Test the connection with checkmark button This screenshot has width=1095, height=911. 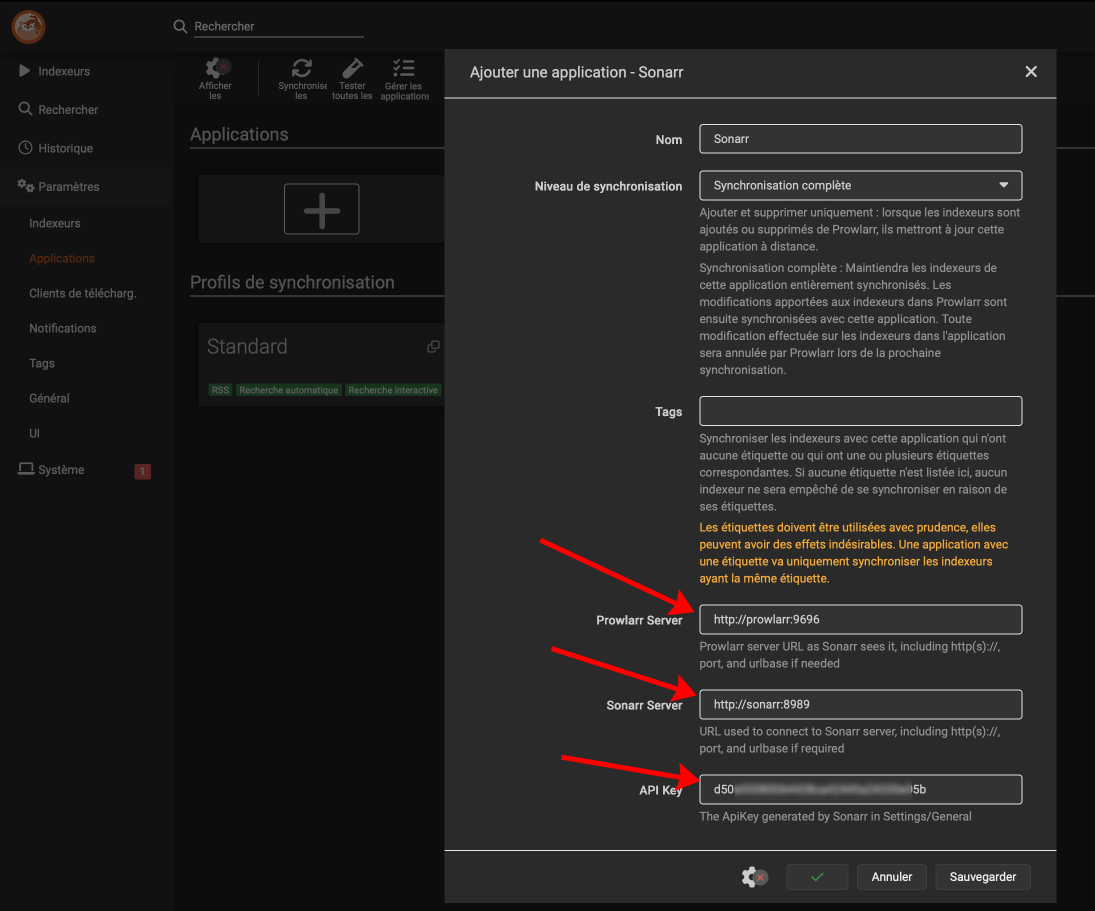tap(816, 877)
